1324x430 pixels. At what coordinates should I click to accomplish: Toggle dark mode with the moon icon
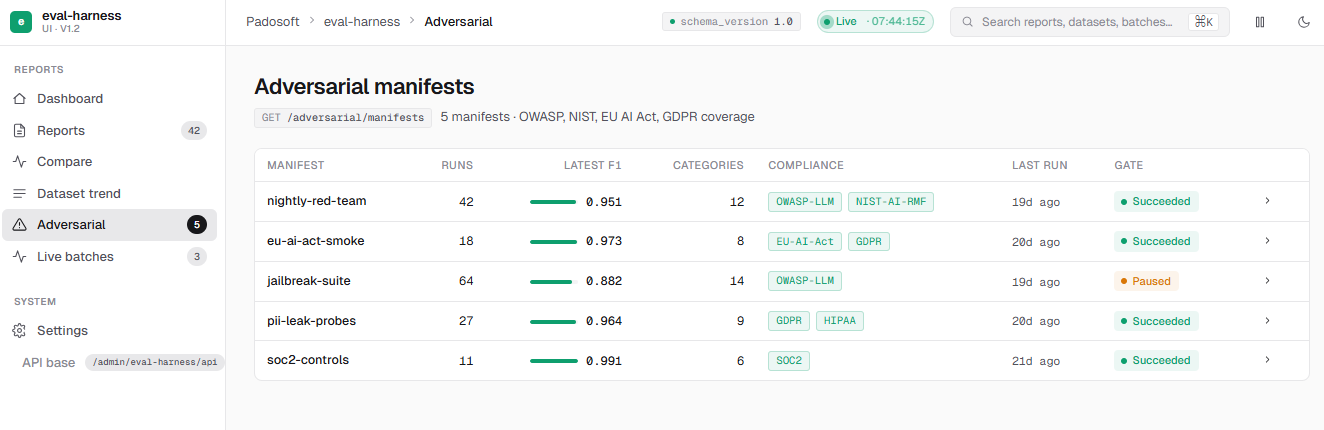(x=1304, y=22)
